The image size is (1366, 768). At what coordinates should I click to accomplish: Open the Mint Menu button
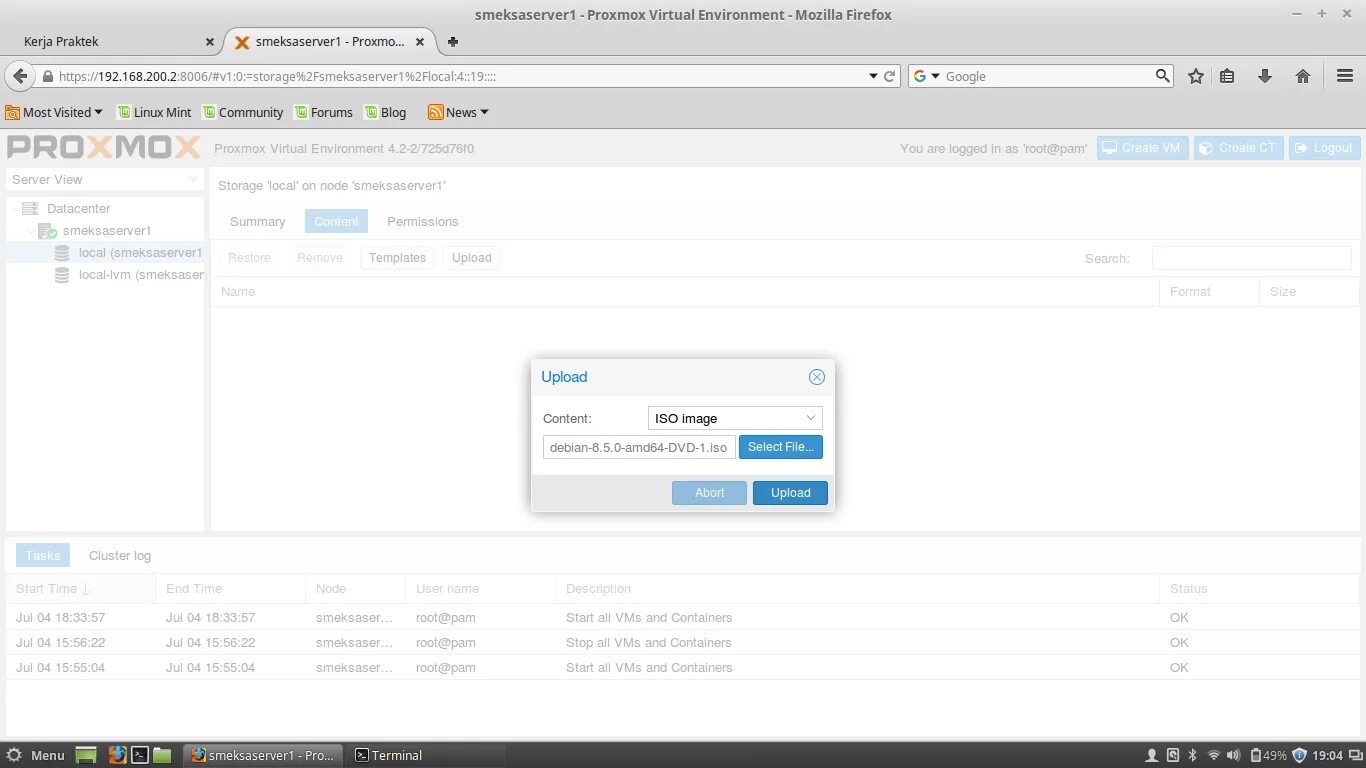pos(36,755)
